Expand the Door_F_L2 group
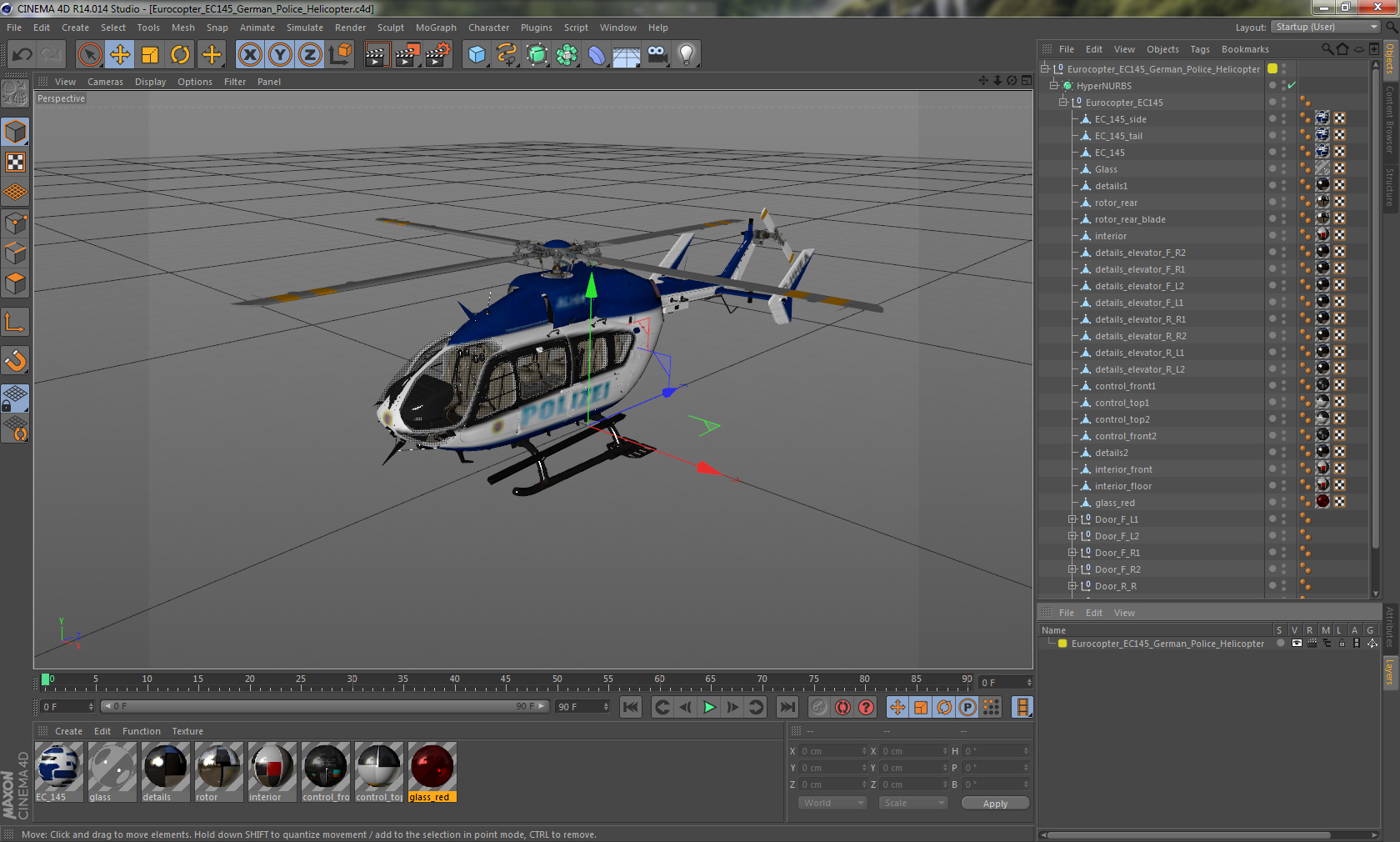The width and height of the screenshot is (1400, 842). 1072,535
